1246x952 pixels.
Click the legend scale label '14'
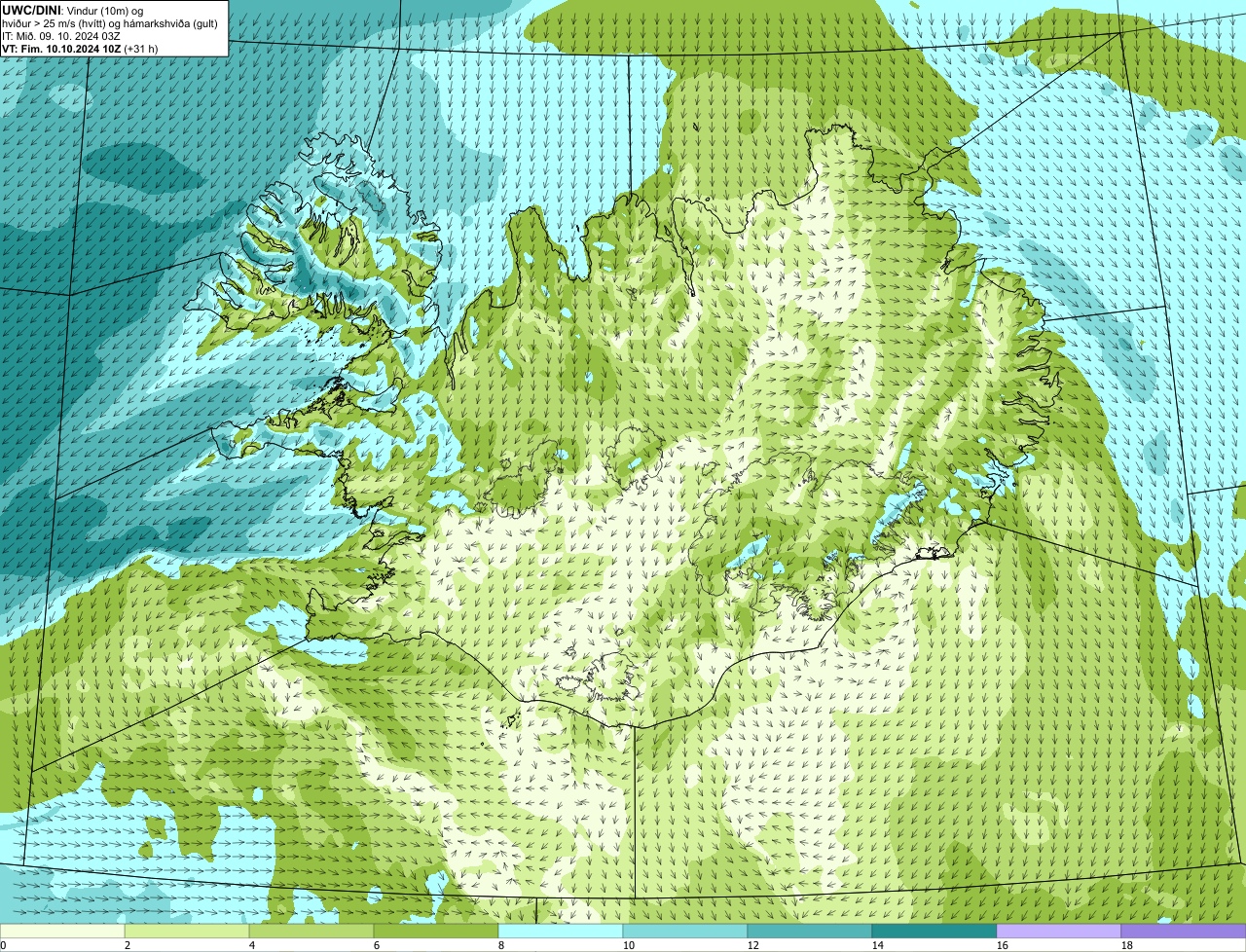(x=878, y=945)
